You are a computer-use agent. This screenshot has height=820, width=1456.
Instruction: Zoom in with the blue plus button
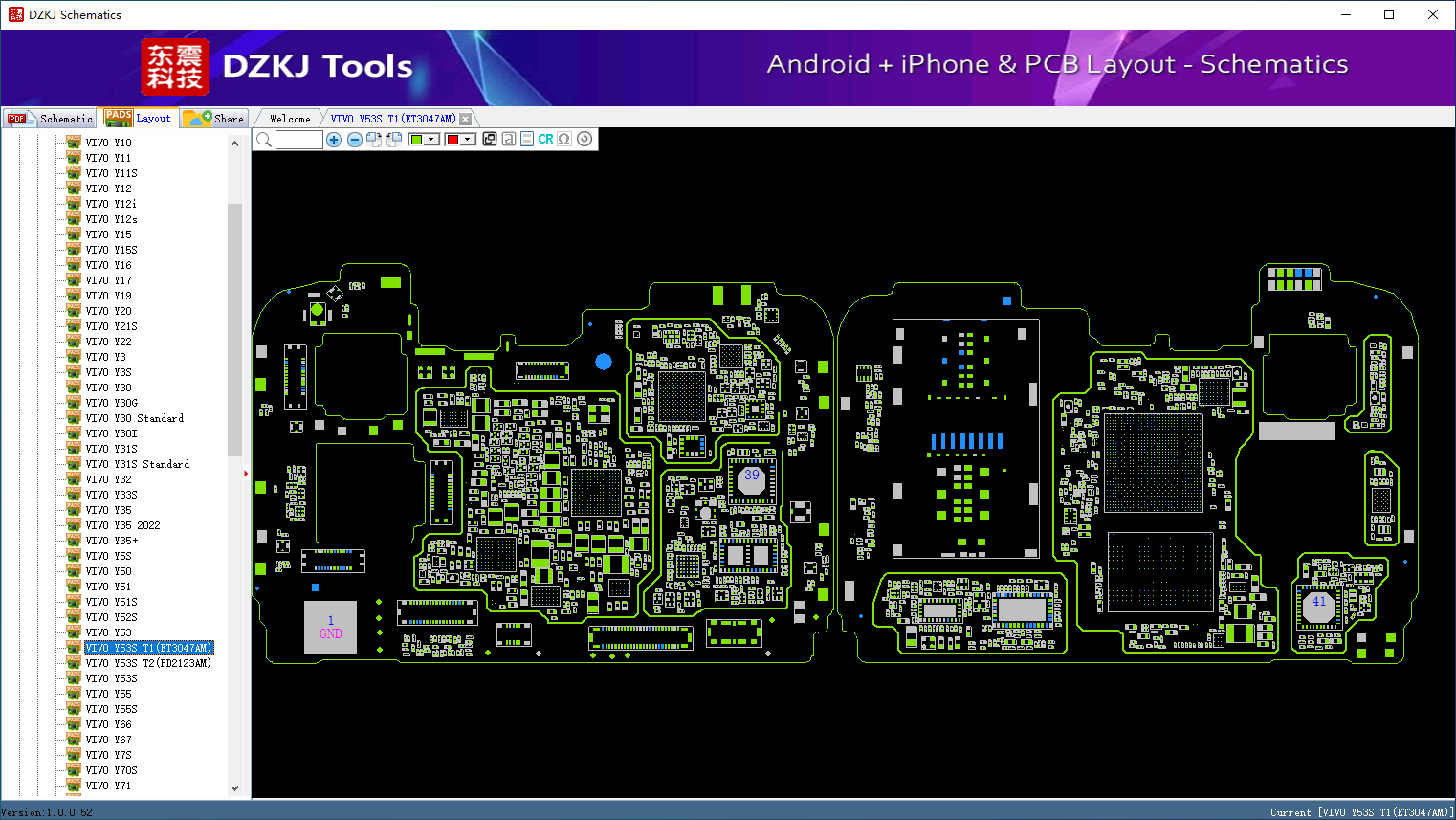pos(334,140)
